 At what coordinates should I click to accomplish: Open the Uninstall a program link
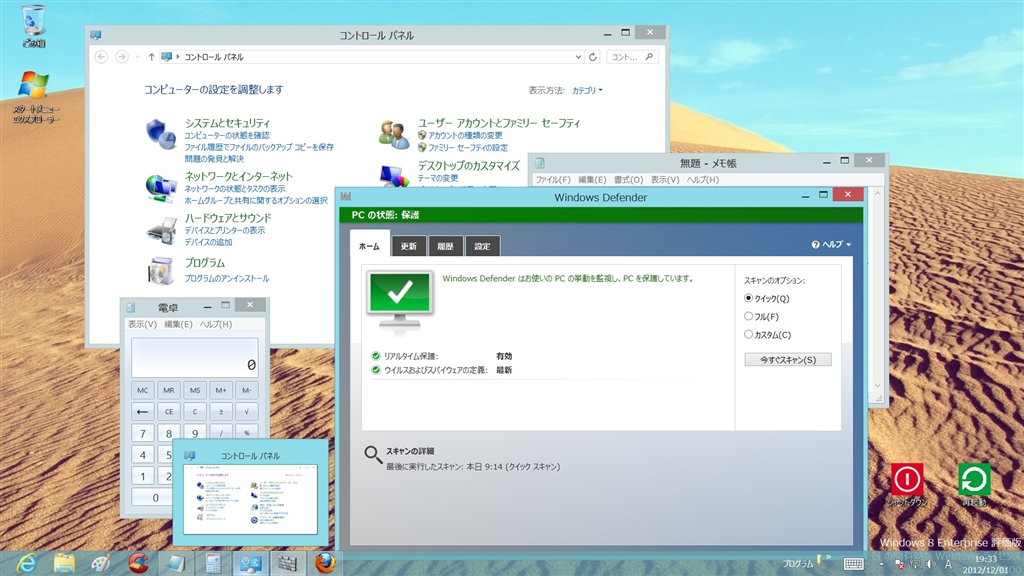click(227, 278)
